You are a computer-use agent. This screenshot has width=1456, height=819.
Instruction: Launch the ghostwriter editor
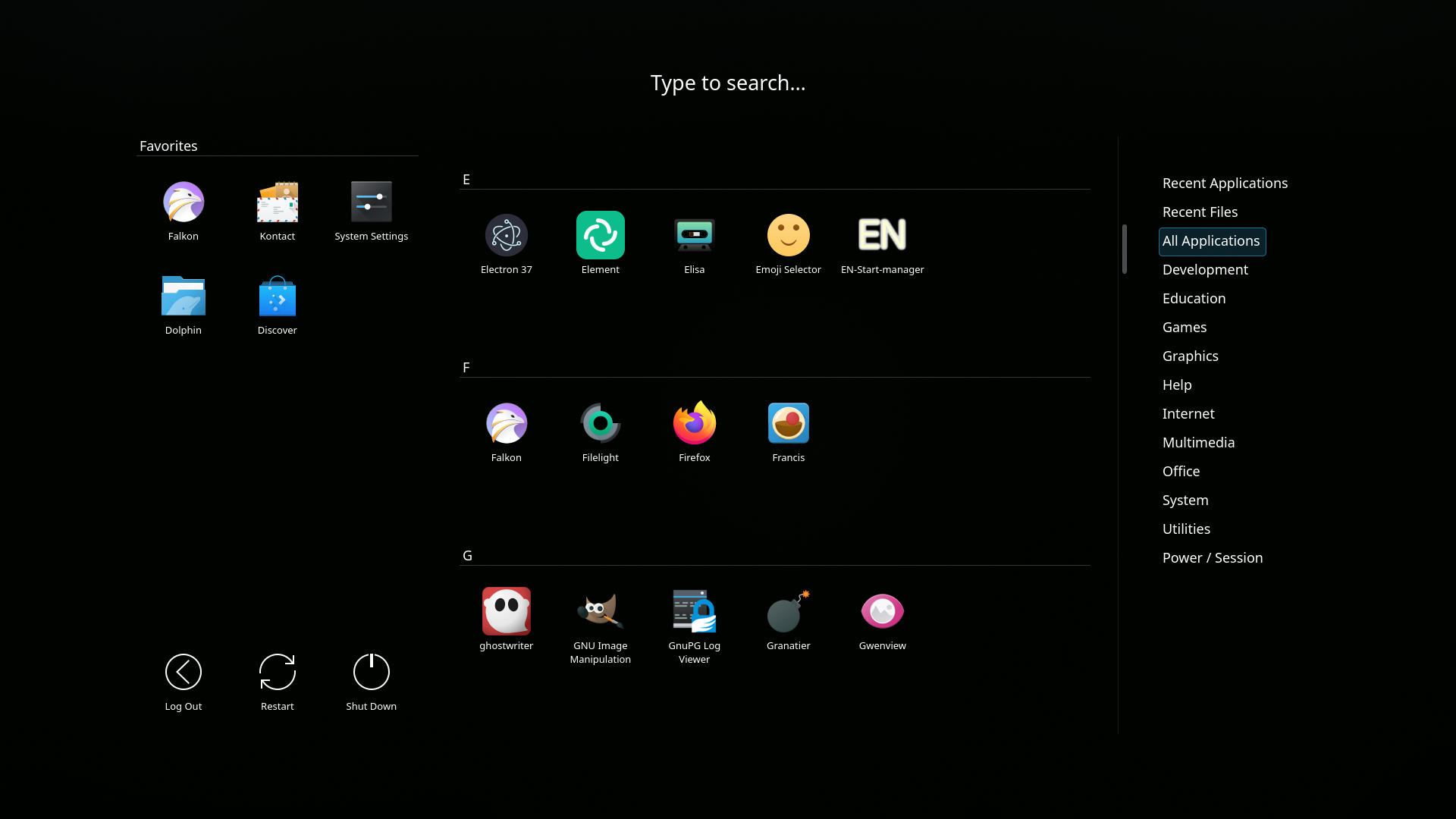506,619
